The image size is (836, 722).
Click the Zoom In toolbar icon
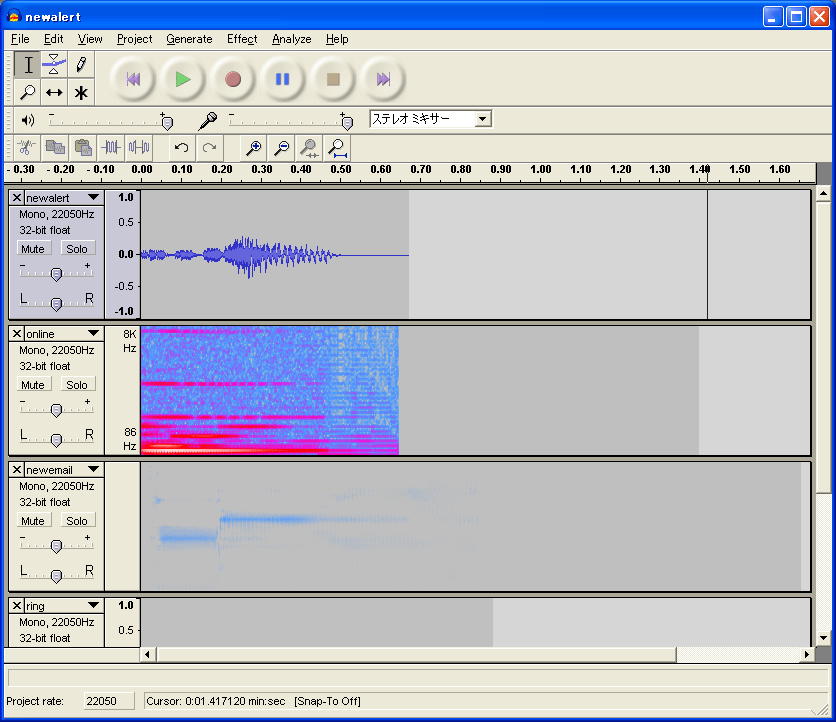pyautogui.click(x=254, y=148)
